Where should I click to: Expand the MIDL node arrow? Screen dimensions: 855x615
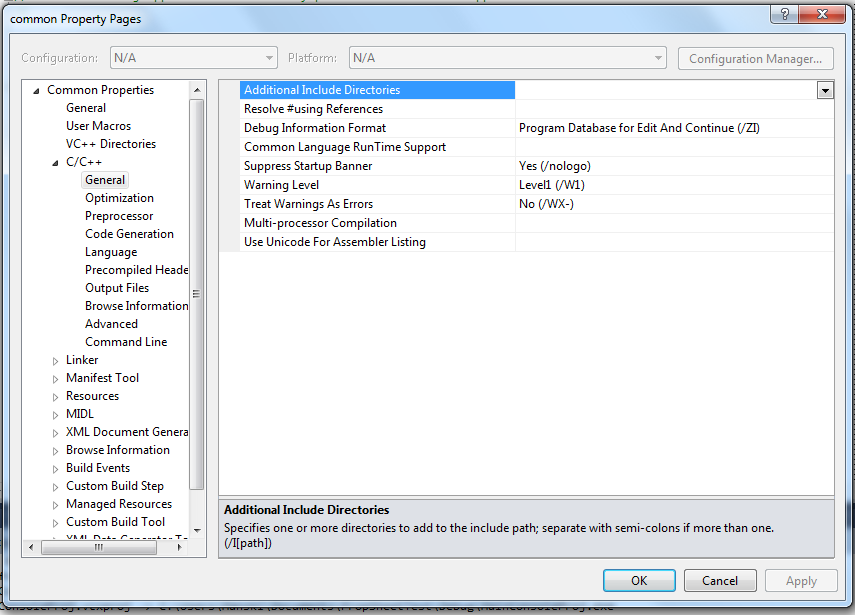pyautogui.click(x=56, y=414)
